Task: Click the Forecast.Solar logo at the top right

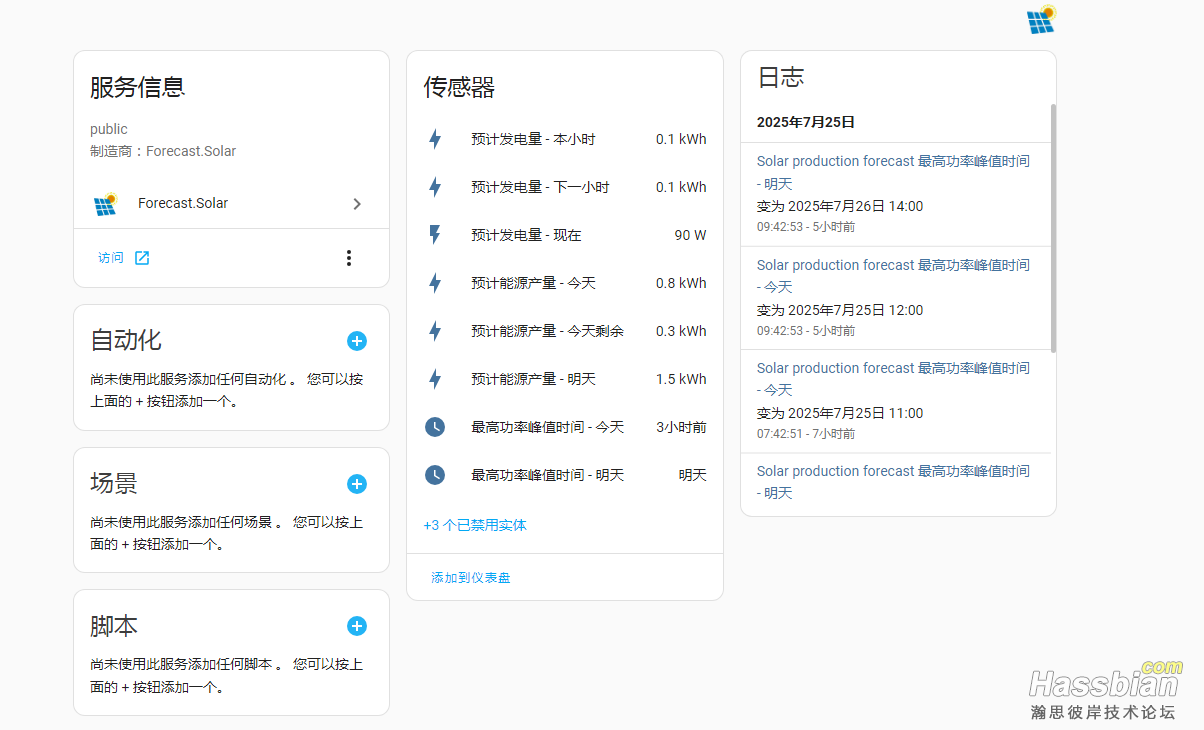Action: 1041,20
